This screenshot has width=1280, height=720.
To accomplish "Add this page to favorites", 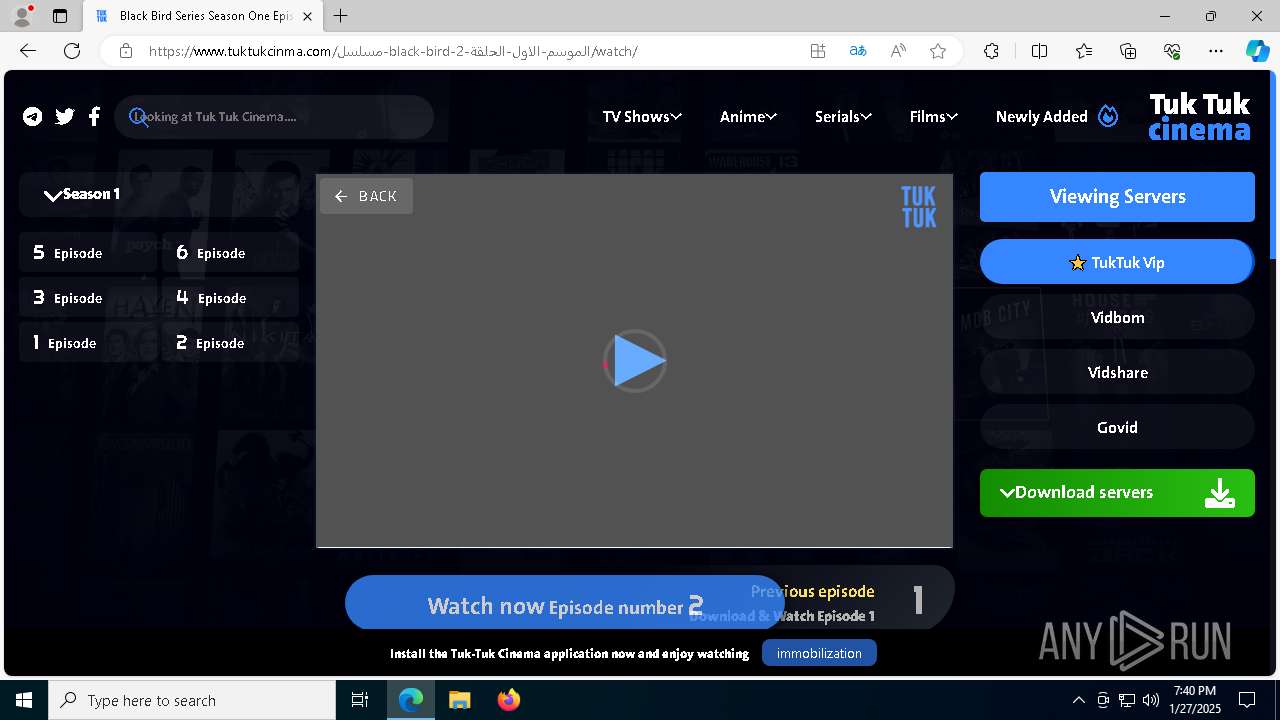I will (938, 51).
